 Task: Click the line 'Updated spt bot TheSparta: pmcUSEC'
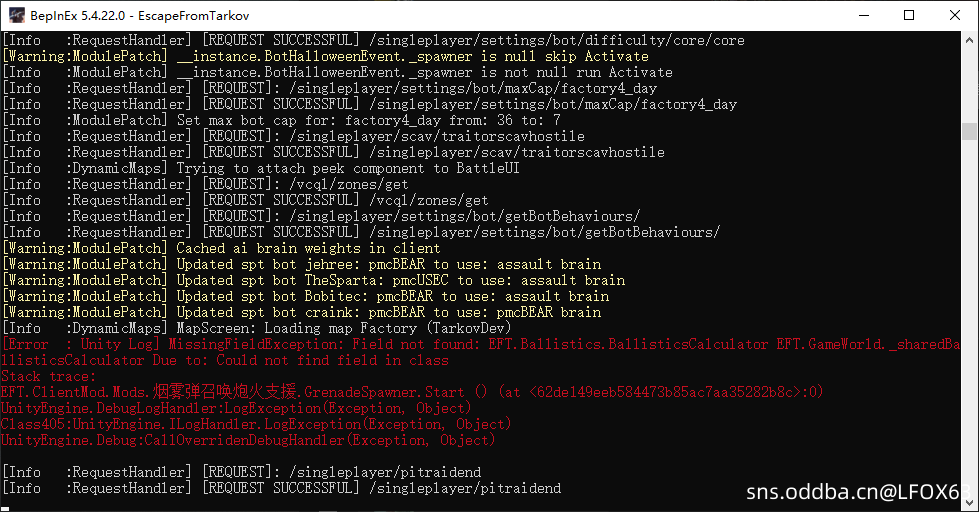pyautogui.click(x=313, y=280)
